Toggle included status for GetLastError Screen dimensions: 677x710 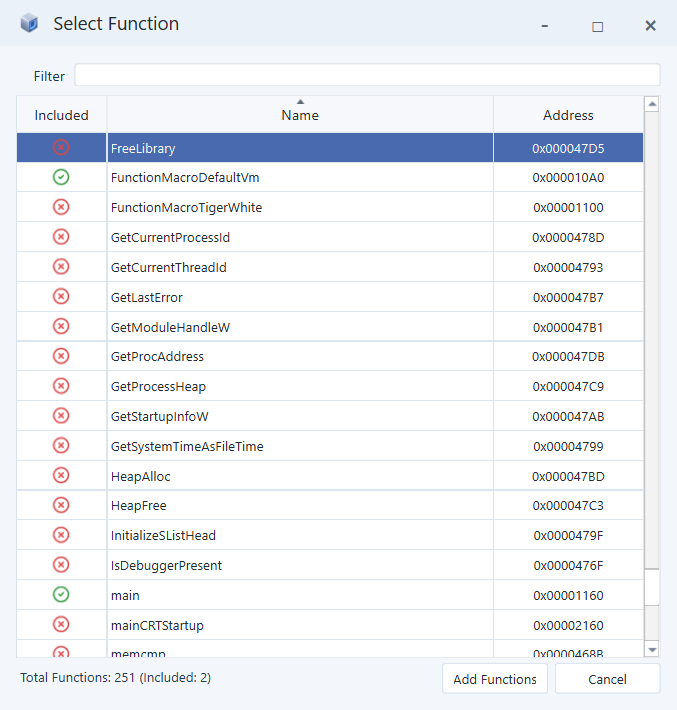tap(61, 297)
